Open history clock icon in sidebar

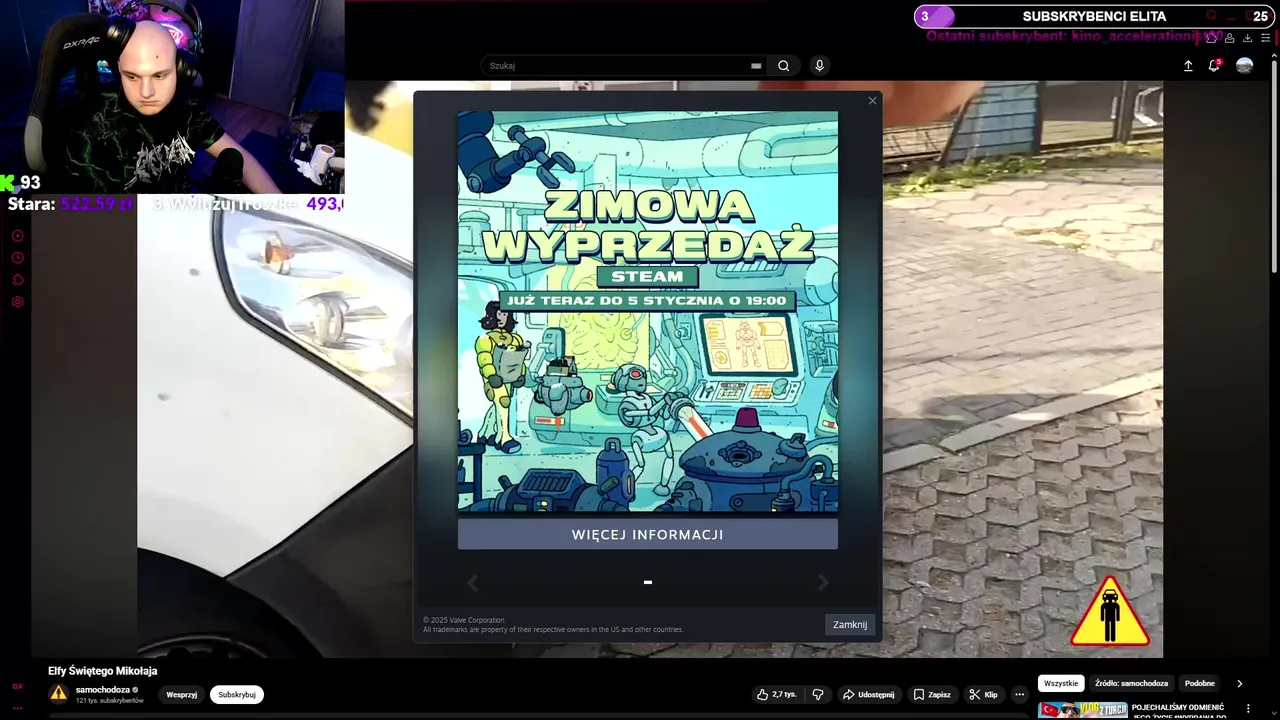click(x=17, y=258)
